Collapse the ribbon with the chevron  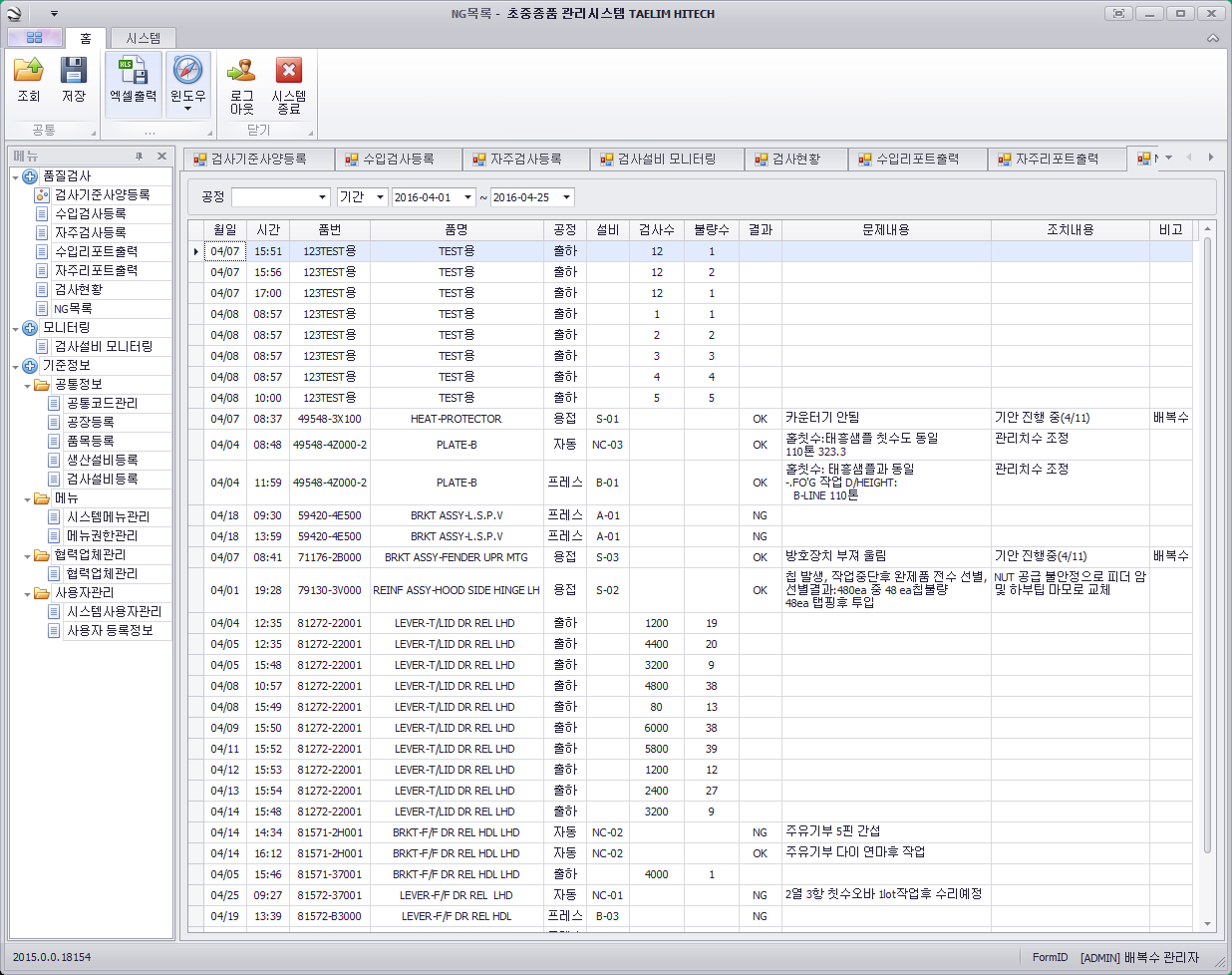coord(1213,38)
